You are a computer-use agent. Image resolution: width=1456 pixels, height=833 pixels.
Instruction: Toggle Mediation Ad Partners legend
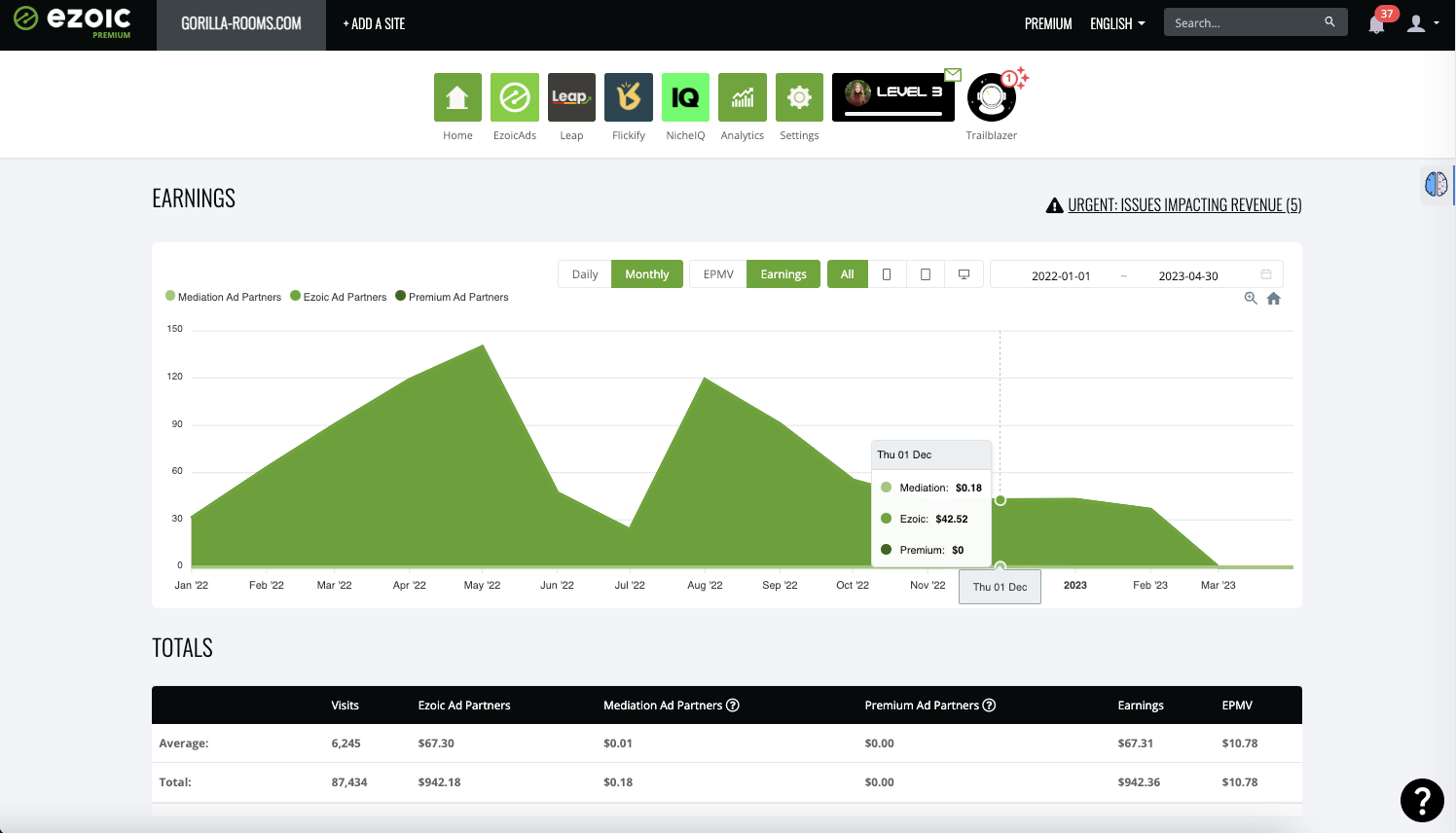[224, 297]
